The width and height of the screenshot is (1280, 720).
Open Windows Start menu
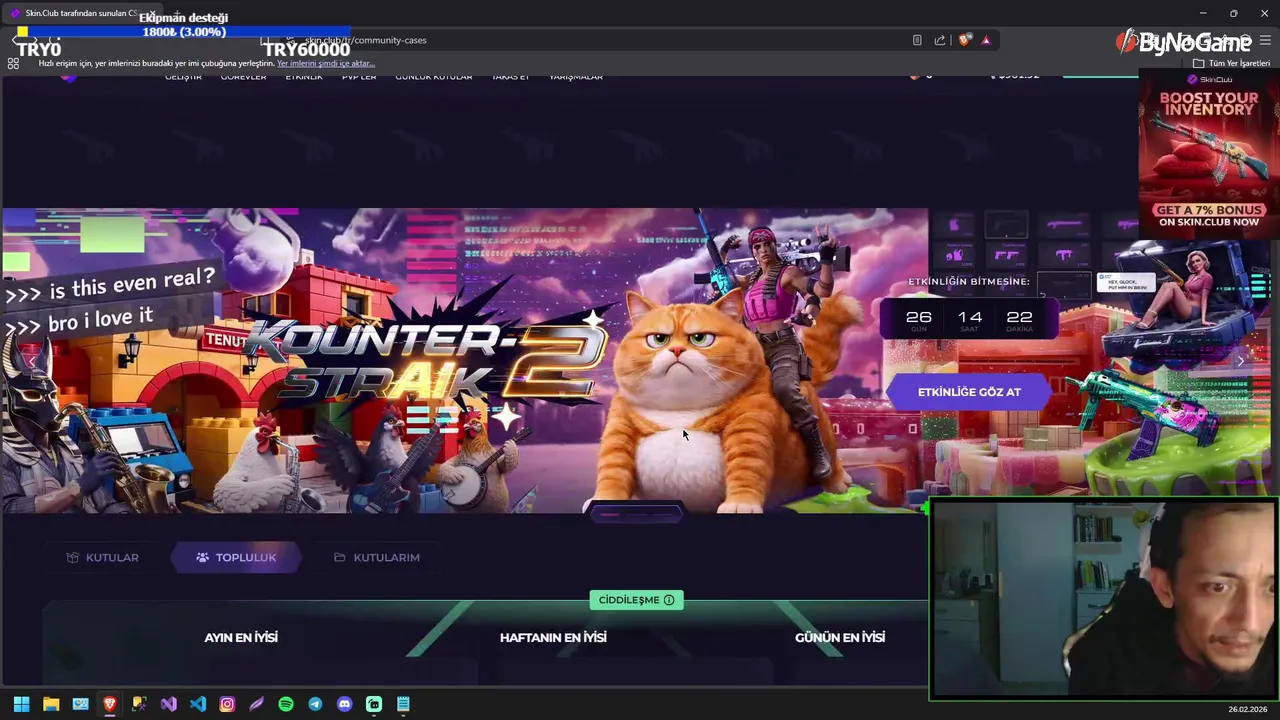21,704
